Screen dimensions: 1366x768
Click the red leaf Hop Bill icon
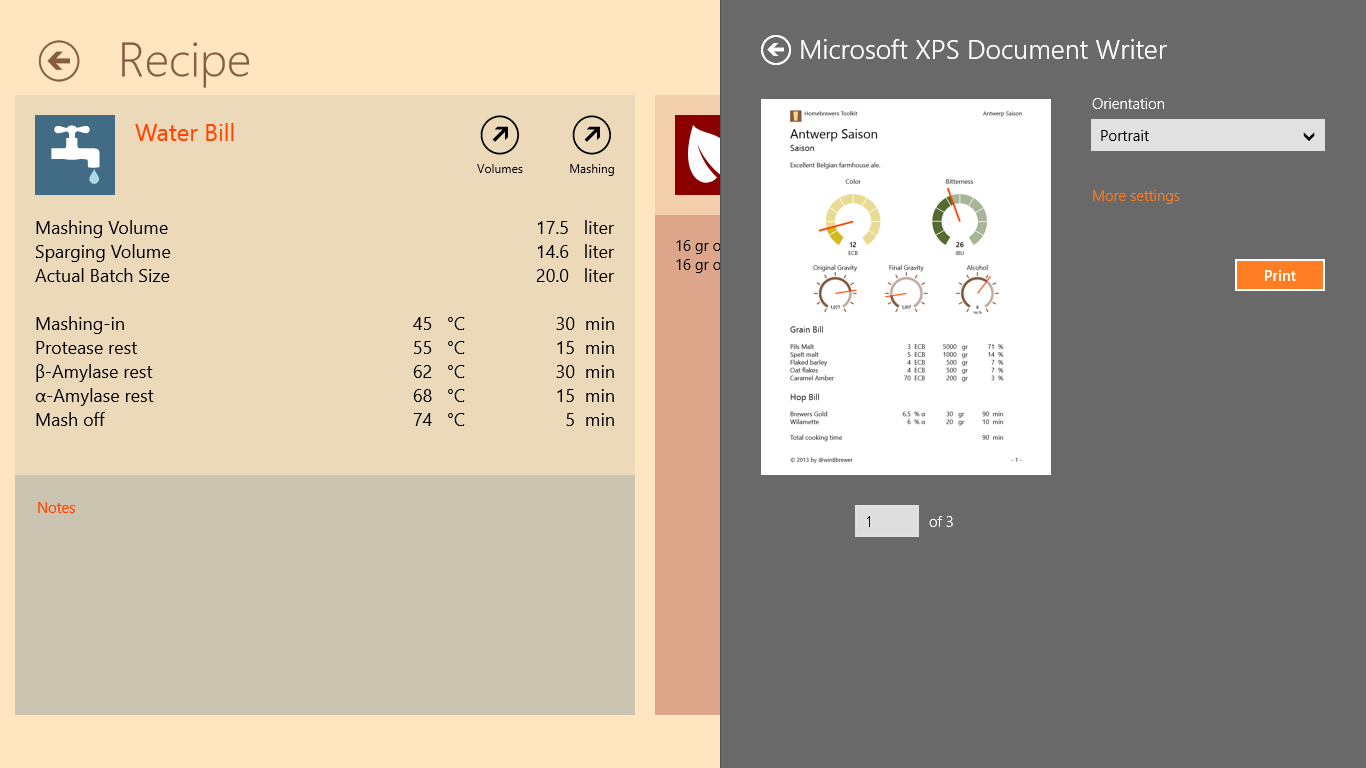tap(697, 155)
